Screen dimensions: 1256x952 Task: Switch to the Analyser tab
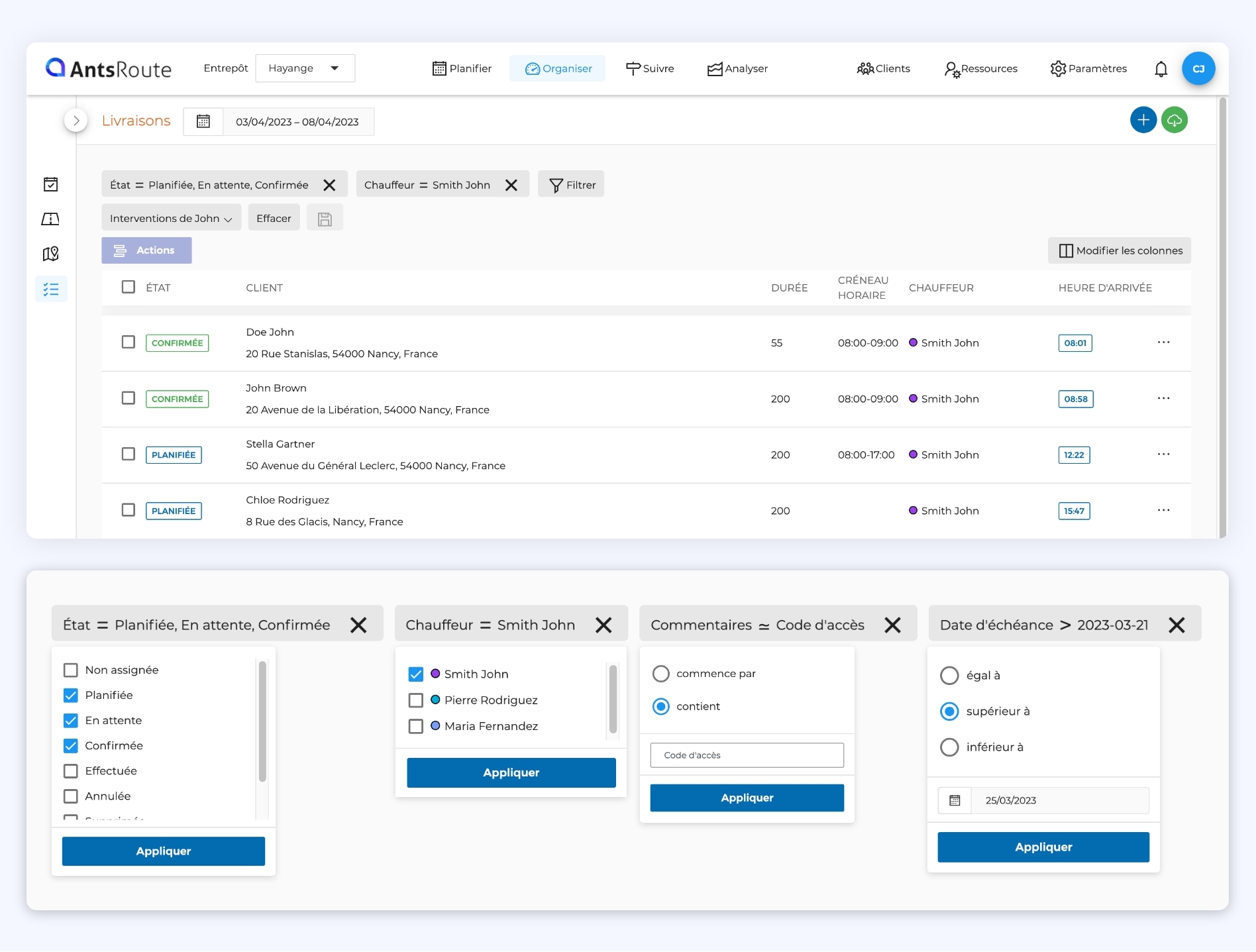(737, 68)
